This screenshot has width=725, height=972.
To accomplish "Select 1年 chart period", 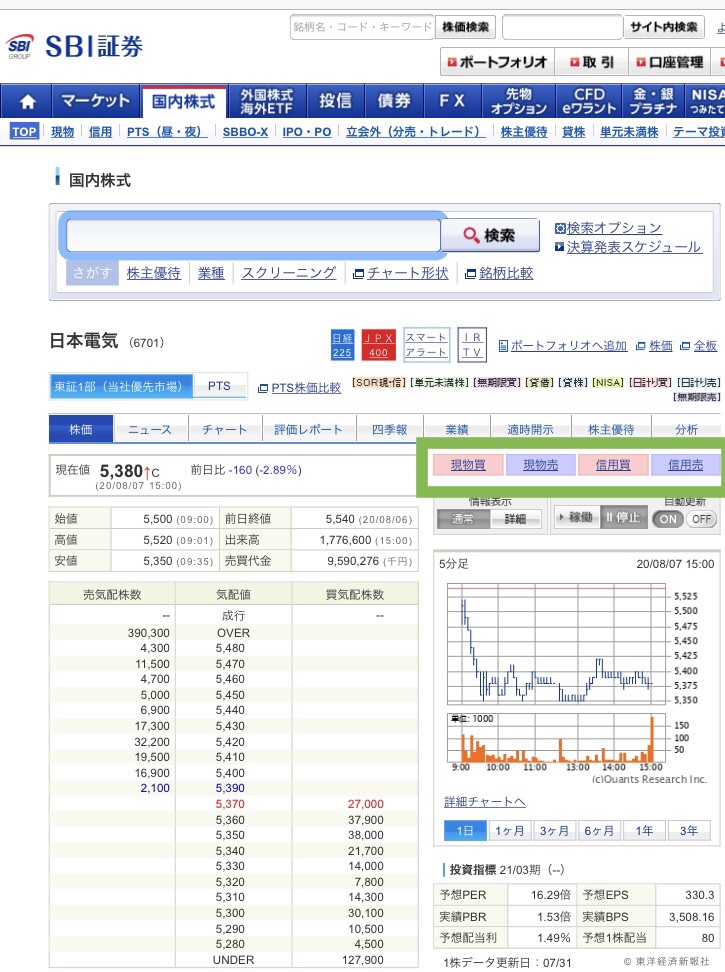I will (644, 831).
